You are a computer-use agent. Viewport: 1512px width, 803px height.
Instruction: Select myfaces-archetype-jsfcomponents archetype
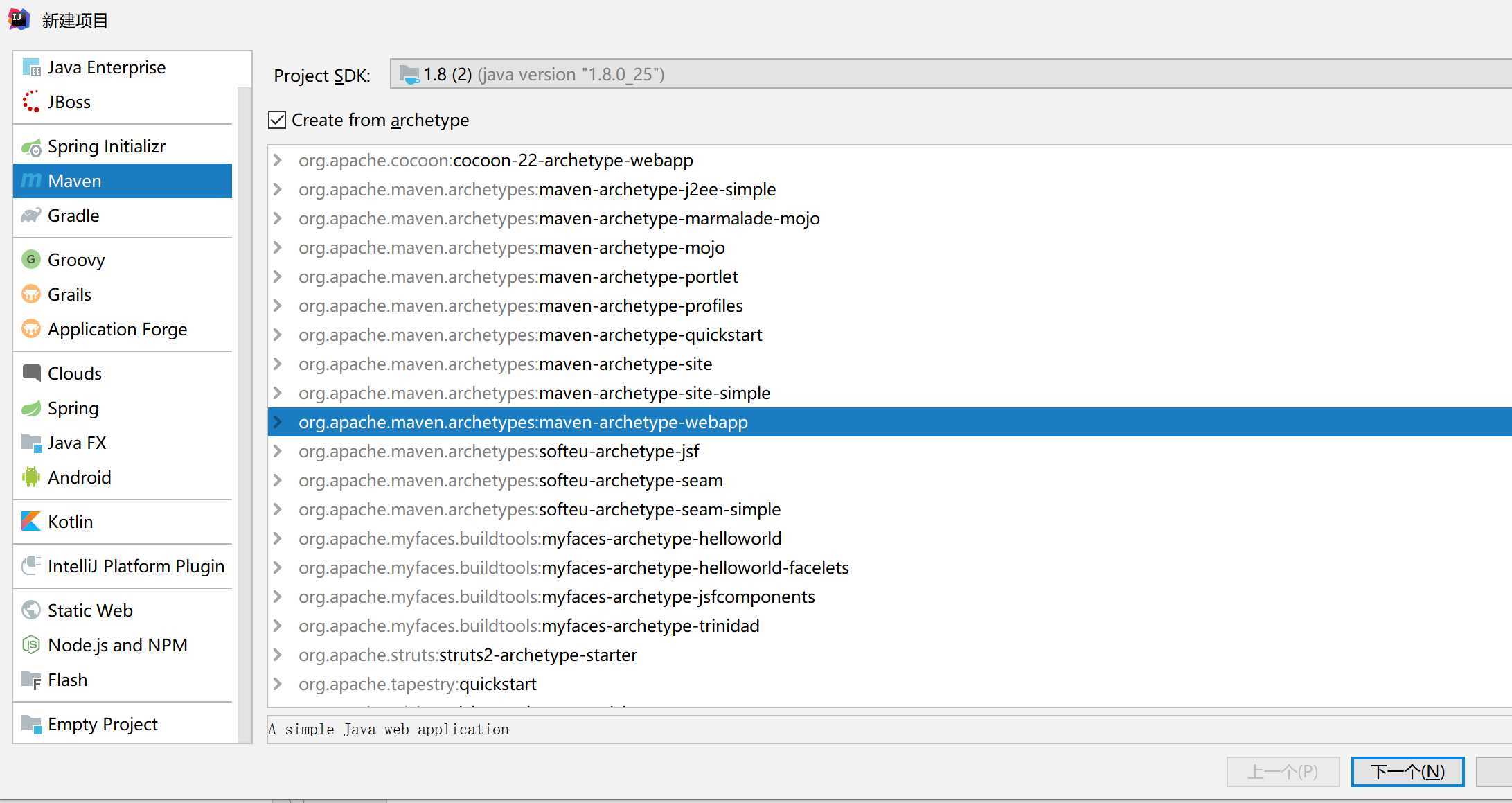coord(889,597)
